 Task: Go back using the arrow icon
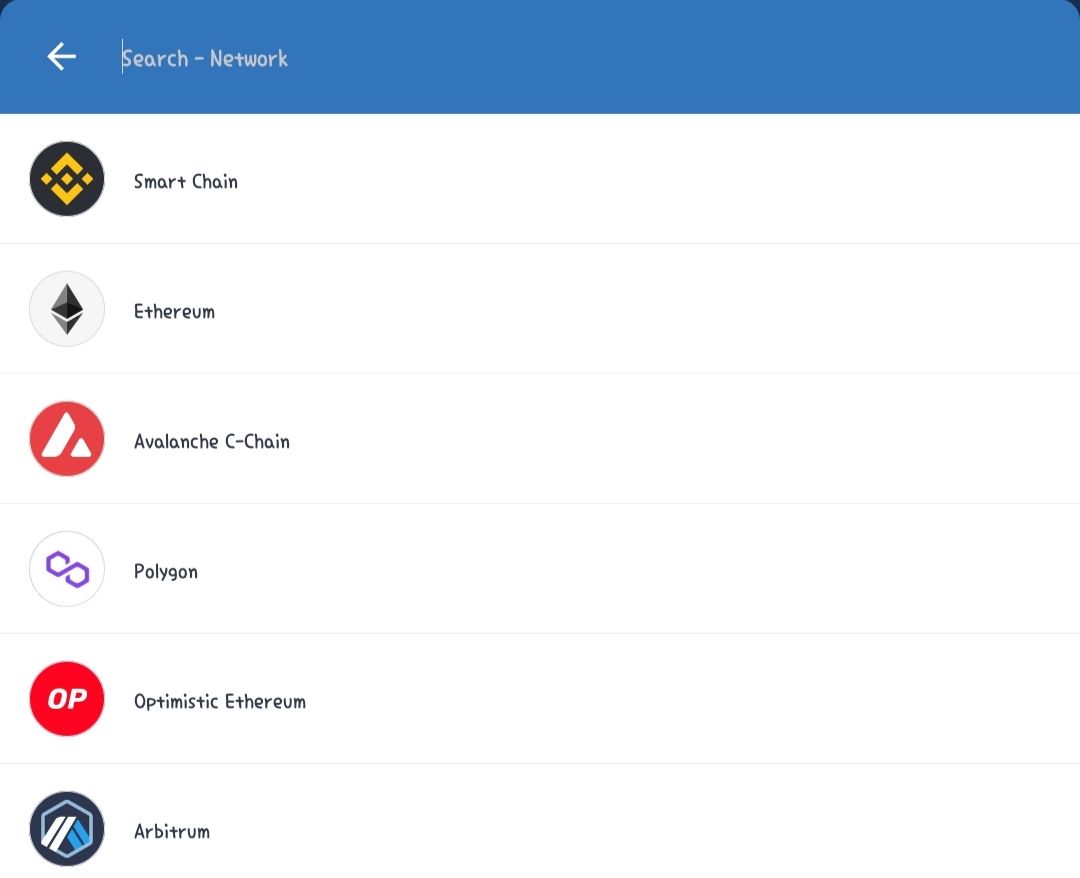pyautogui.click(x=61, y=56)
